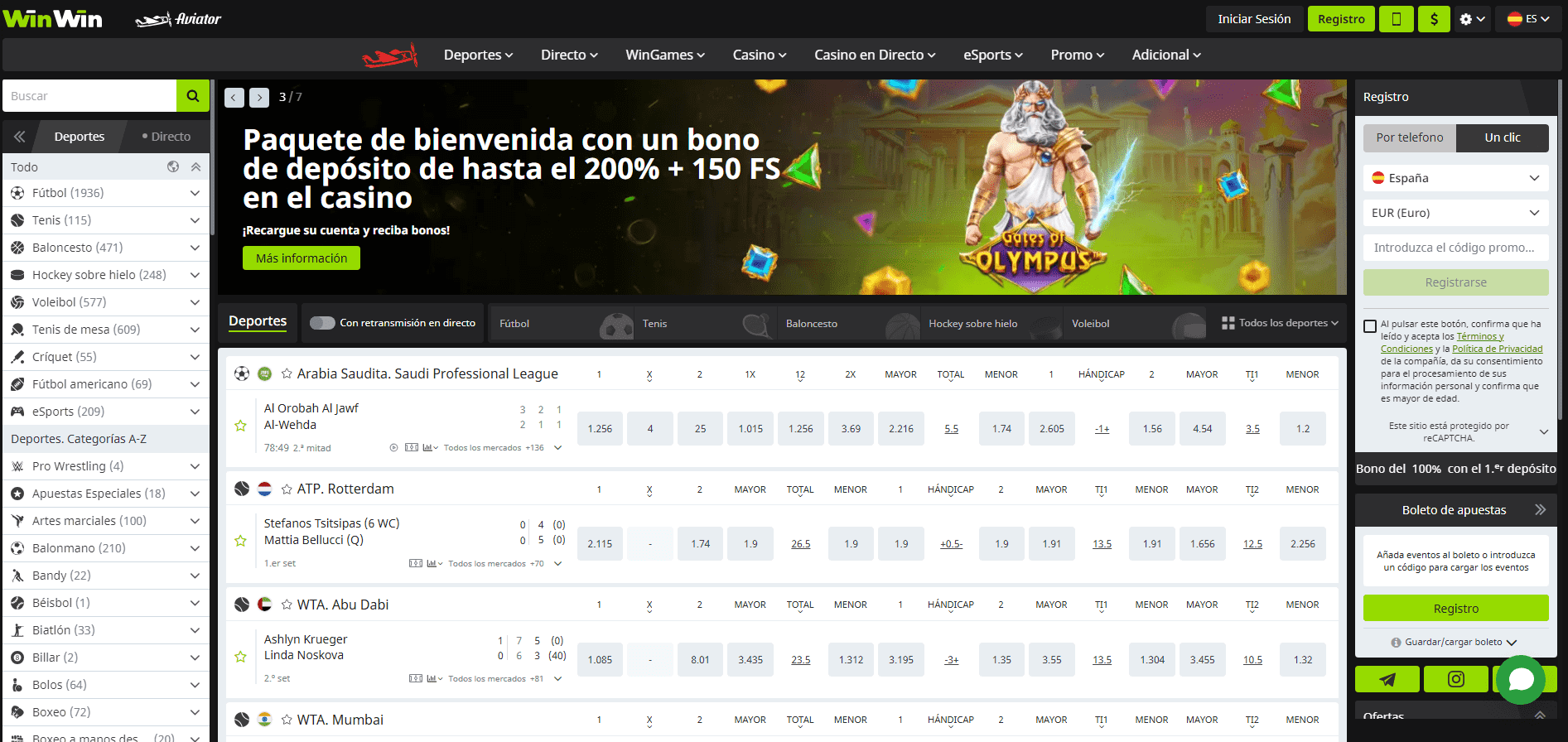Favorite the Tsitsipas vs Bellucci match star
The image size is (1568, 742).
pyautogui.click(x=240, y=541)
